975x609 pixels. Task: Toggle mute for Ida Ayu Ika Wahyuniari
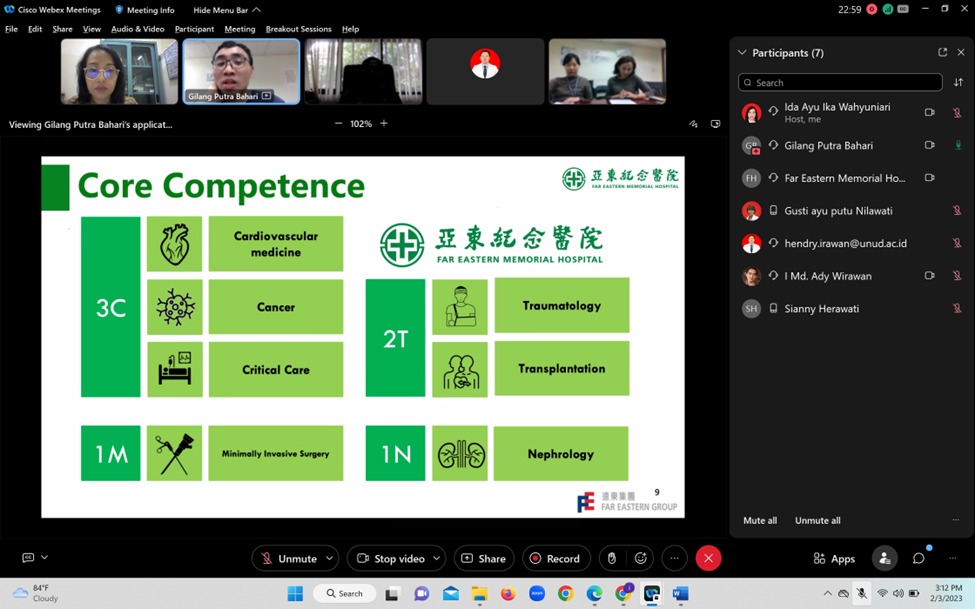(x=957, y=113)
